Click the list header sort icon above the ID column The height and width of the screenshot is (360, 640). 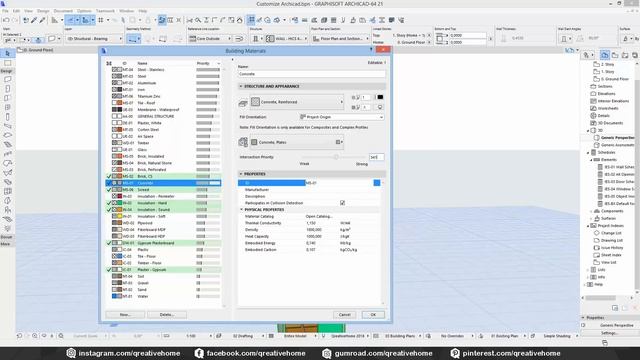[x=109, y=63]
